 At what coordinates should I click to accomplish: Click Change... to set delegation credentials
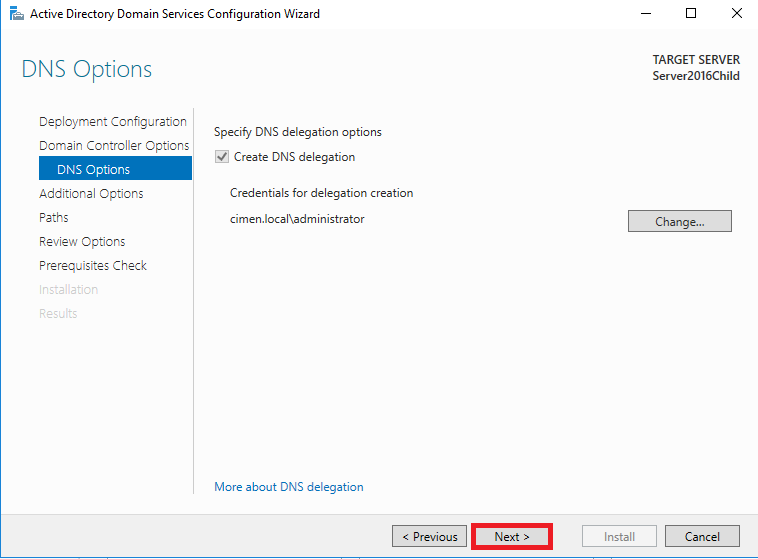[x=680, y=221]
